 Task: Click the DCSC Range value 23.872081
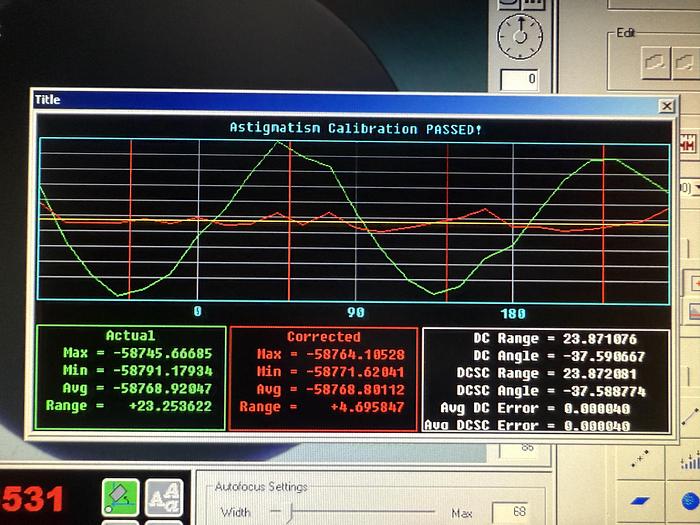(600, 373)
